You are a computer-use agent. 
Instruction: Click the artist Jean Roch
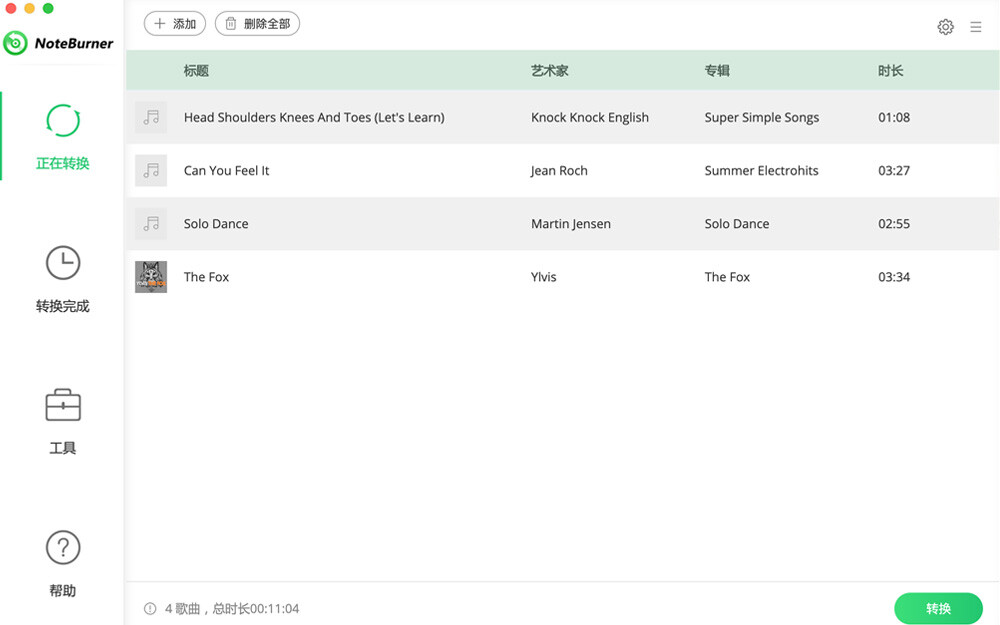point(559,171)
